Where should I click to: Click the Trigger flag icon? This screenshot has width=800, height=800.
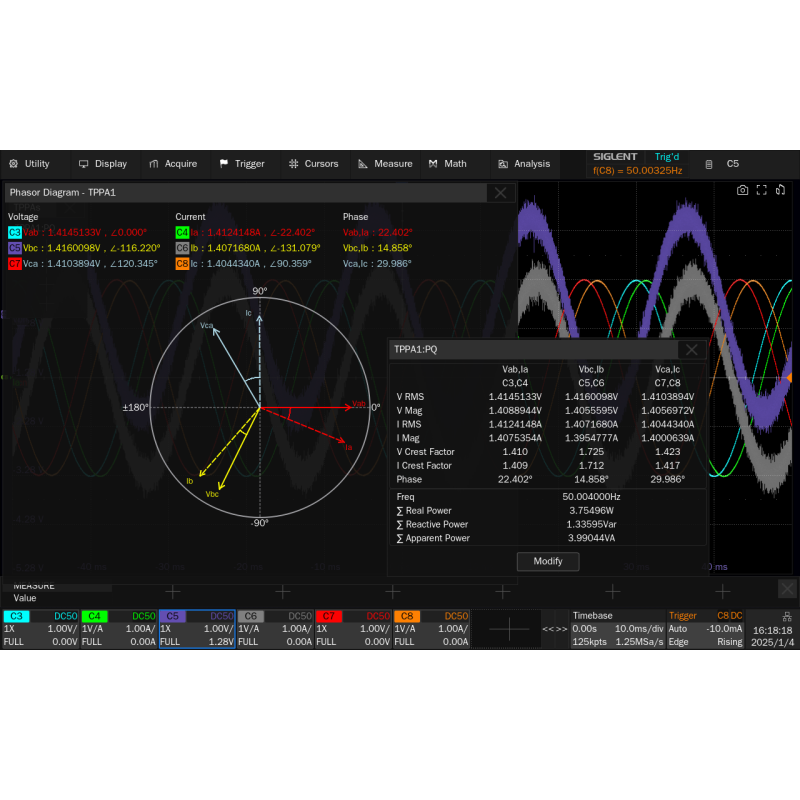[224, 164]
